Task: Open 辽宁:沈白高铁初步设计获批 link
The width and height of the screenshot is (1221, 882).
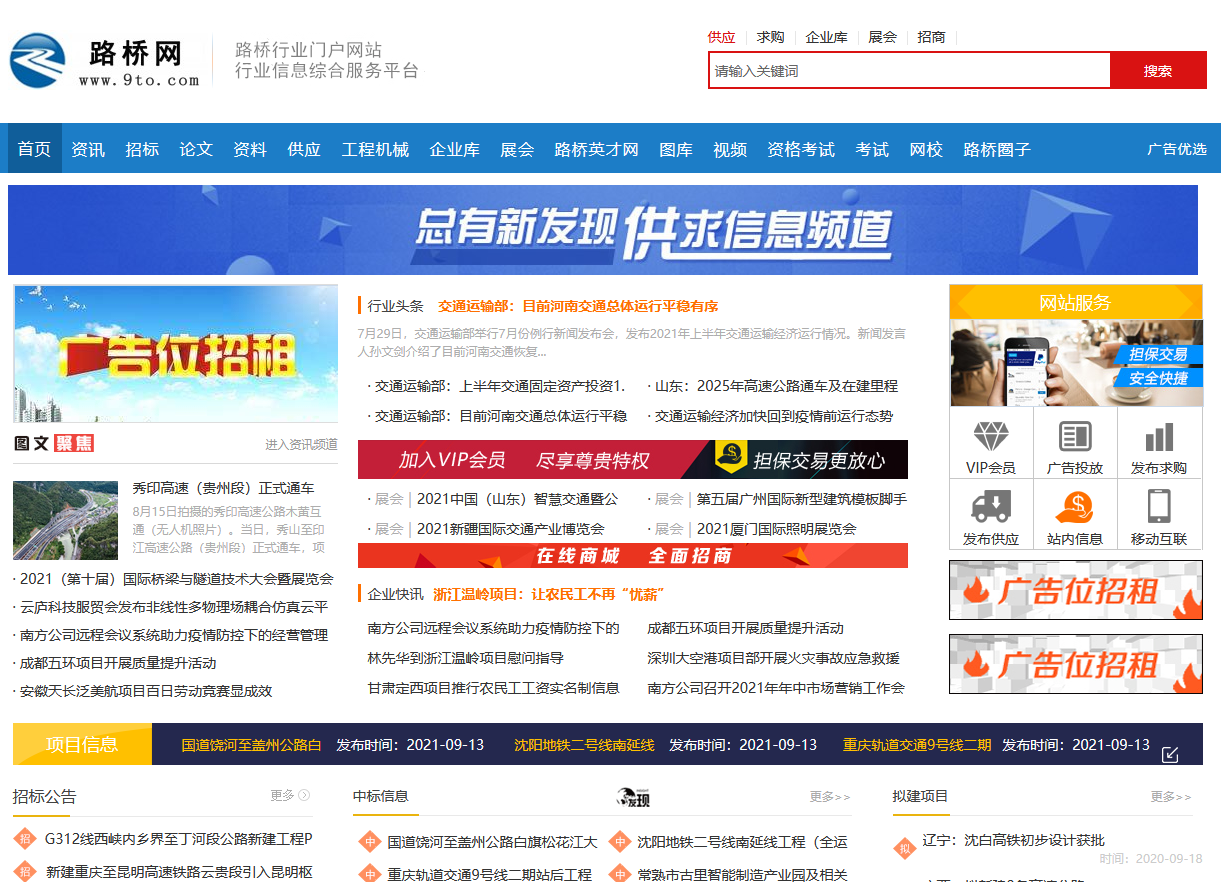Action: click(1015, 840)
